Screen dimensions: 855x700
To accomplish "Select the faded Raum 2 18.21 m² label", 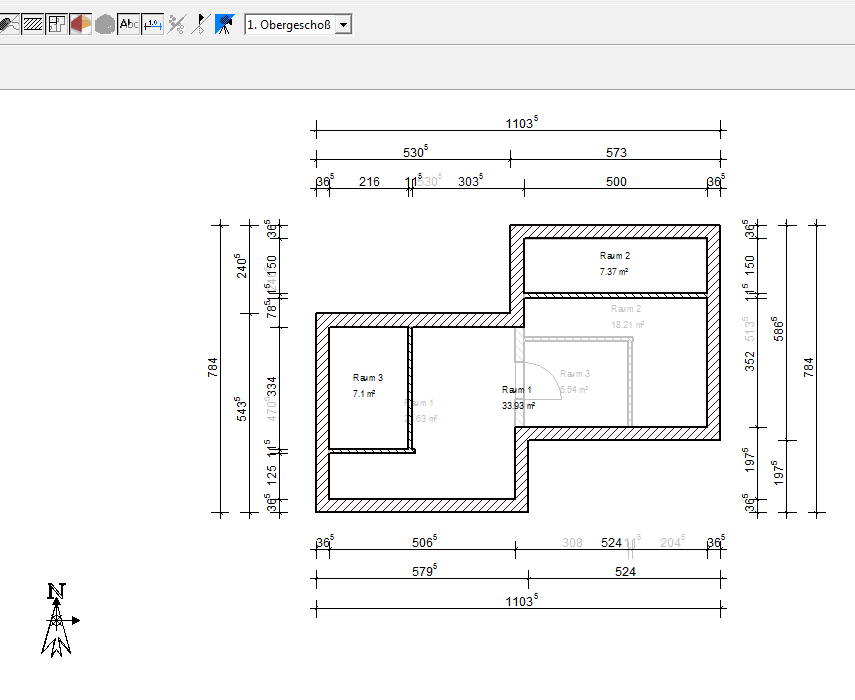I will point(627,317).
